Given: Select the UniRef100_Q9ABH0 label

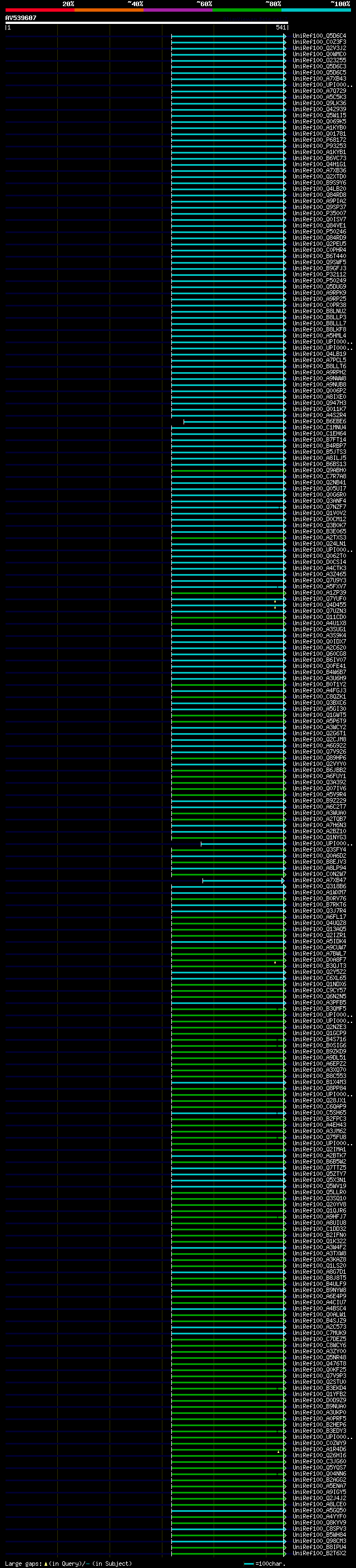Looking at the screenshot, I should tap(319, 471).
